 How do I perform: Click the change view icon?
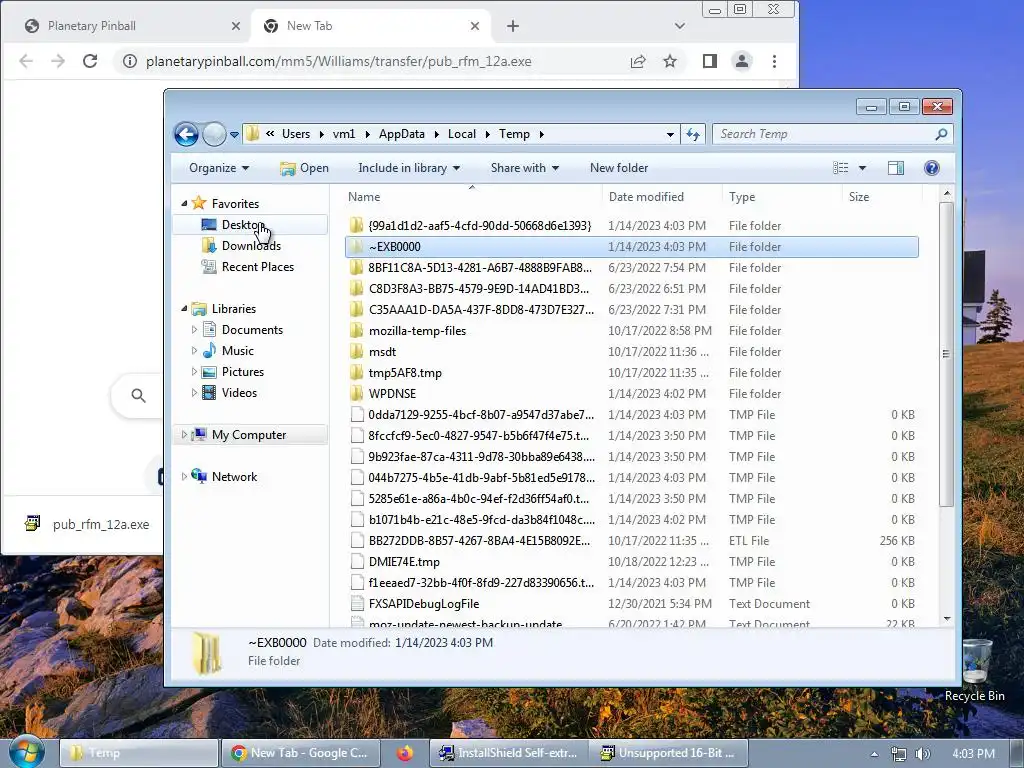(841, 168)
